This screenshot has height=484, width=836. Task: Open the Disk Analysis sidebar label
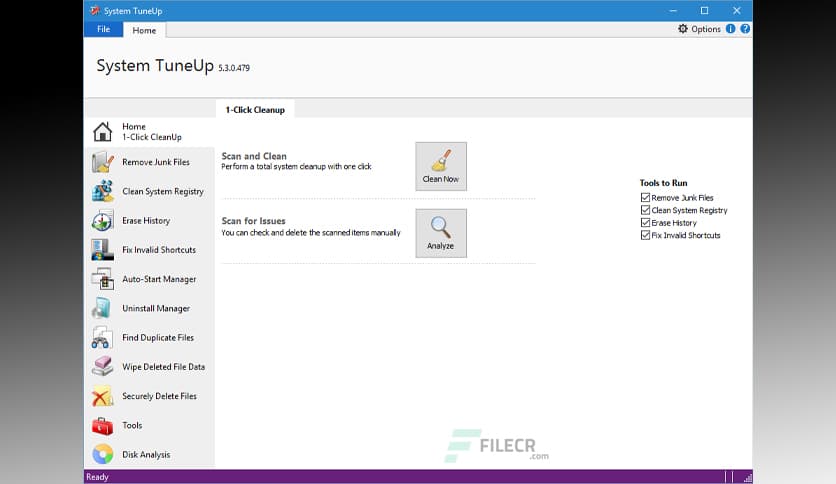146,455
